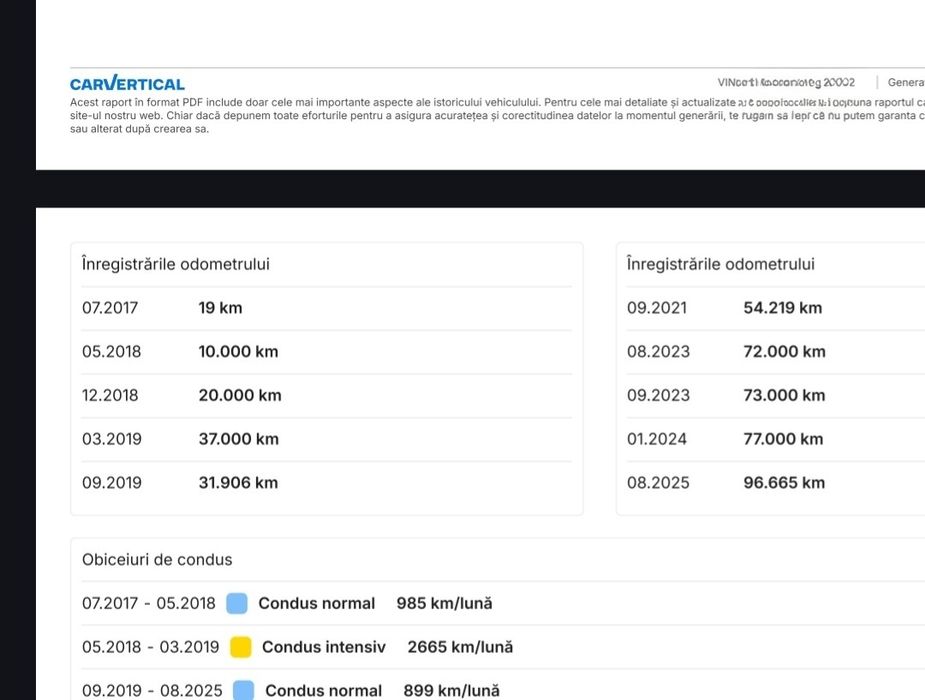Image resolution: width=925 pixels, height=700 pixels.
Task: Click the 2665 km/lună driving value
Action: (460, 647)
